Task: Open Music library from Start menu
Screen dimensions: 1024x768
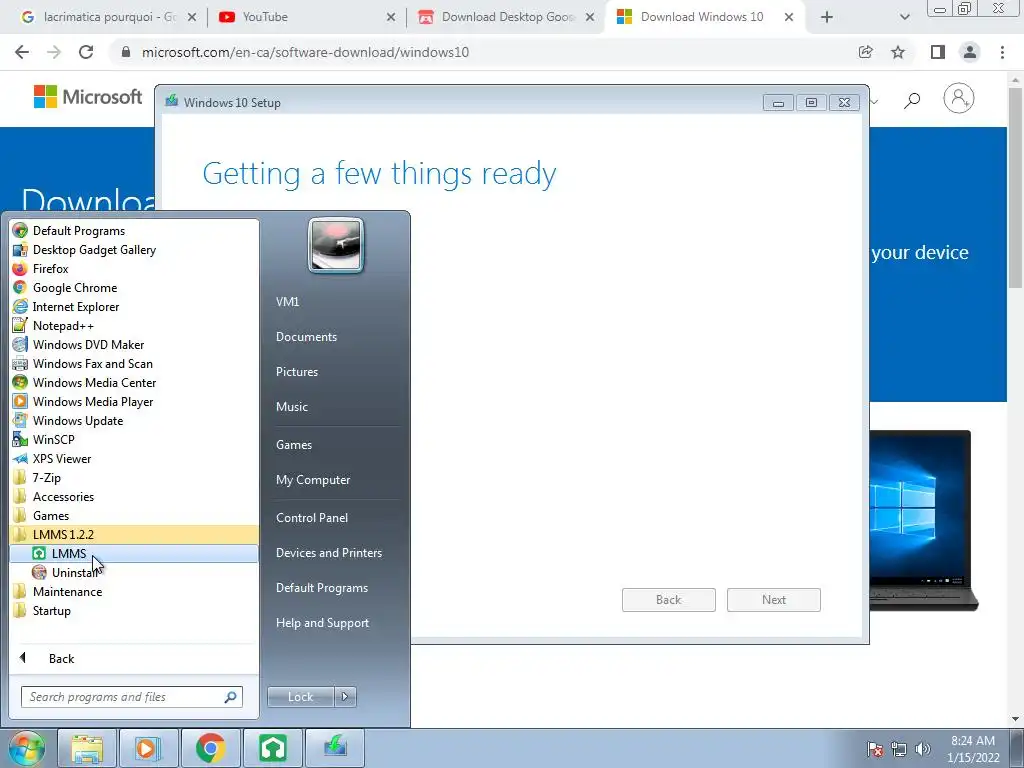Action: [291, 407]
